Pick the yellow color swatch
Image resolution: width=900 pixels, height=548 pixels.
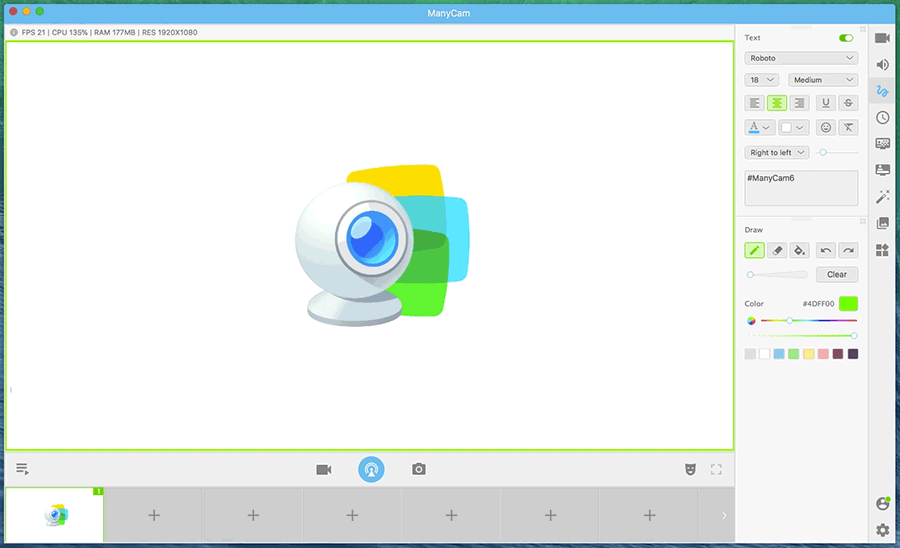tap(809, 354)
